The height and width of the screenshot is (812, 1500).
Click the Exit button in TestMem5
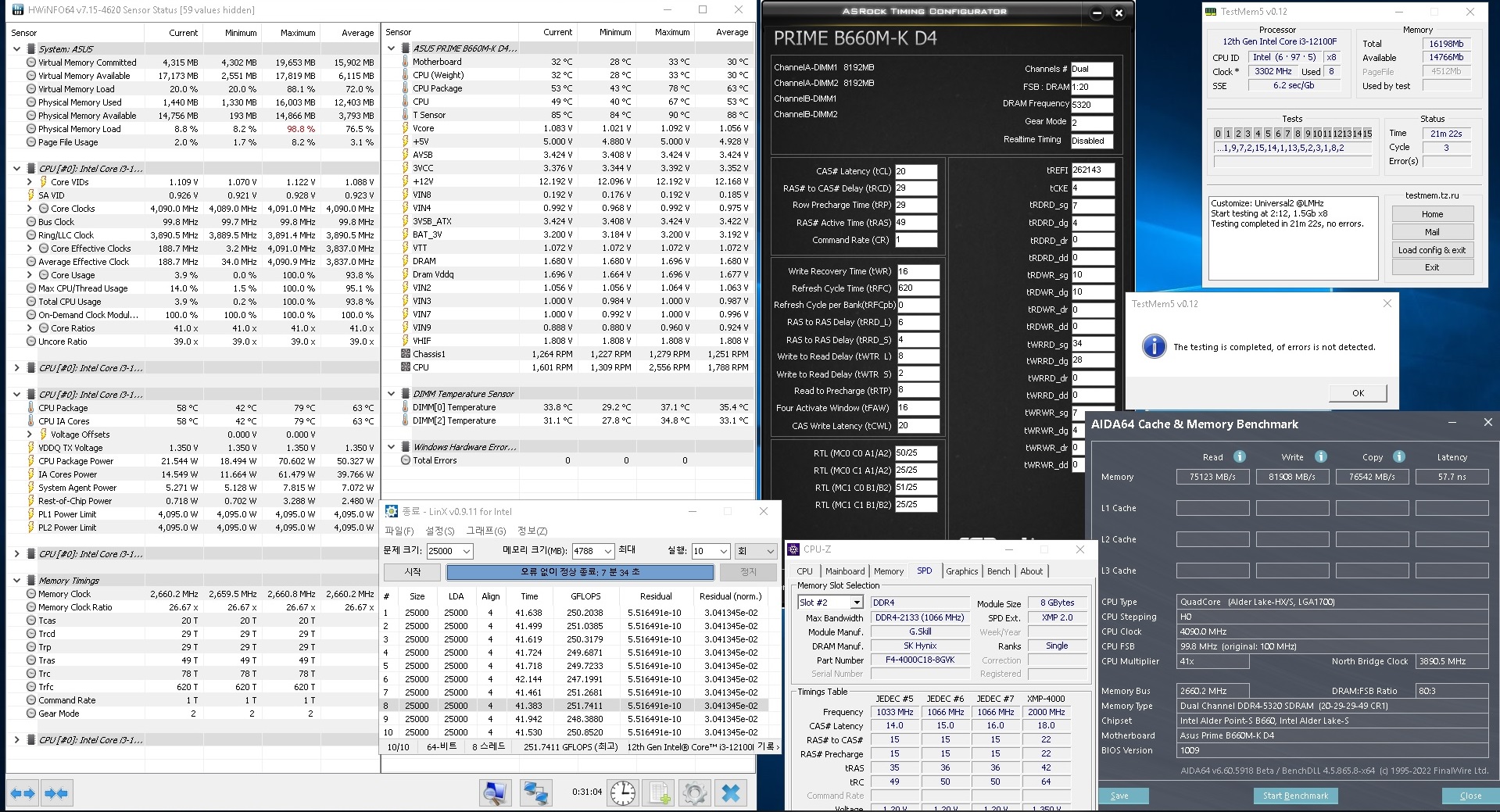(1433, 267)
